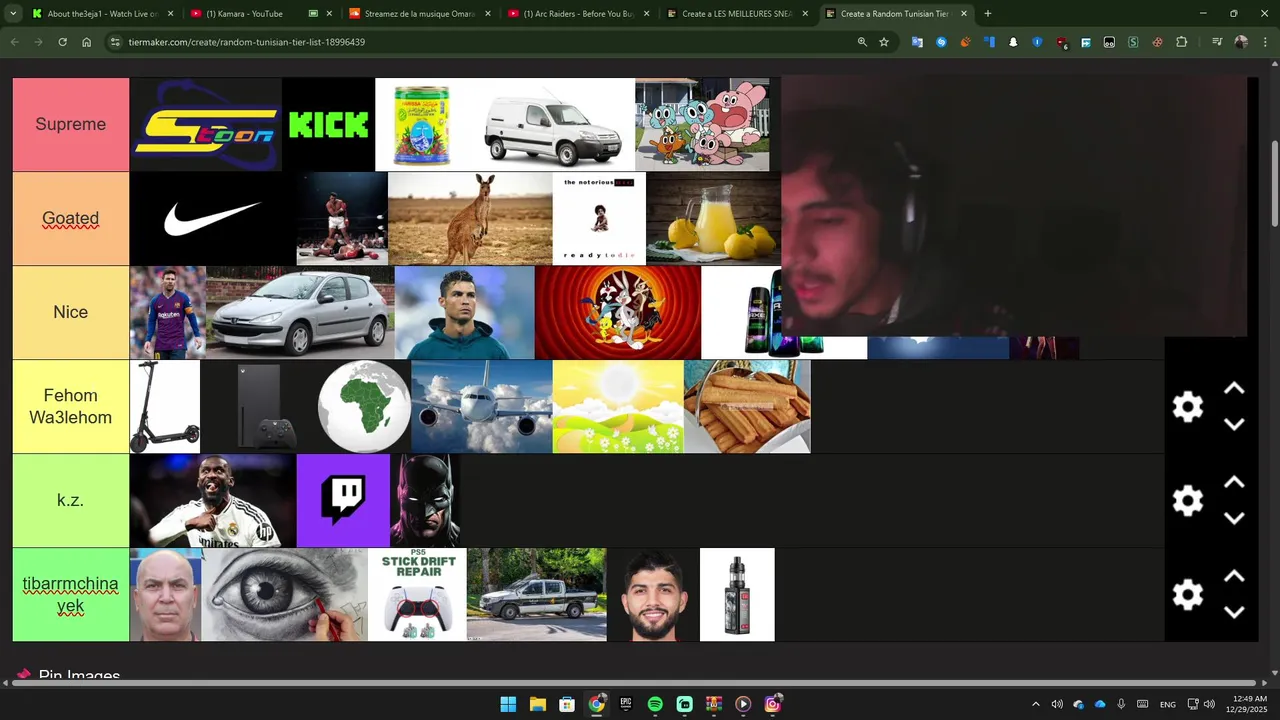
Task: Edit the Supreme tier label
Action: (x=71, y=124)
